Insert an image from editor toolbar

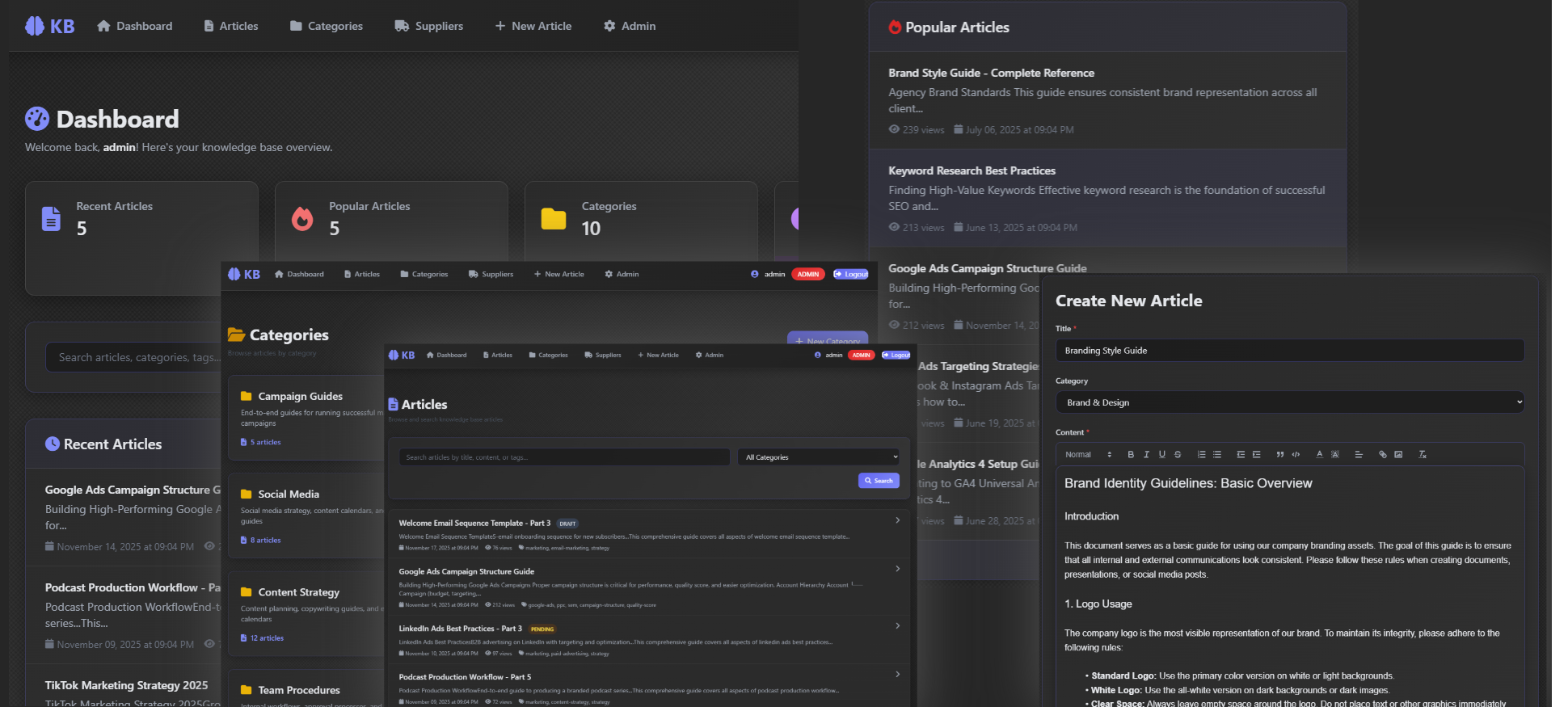click(1398, 454)
